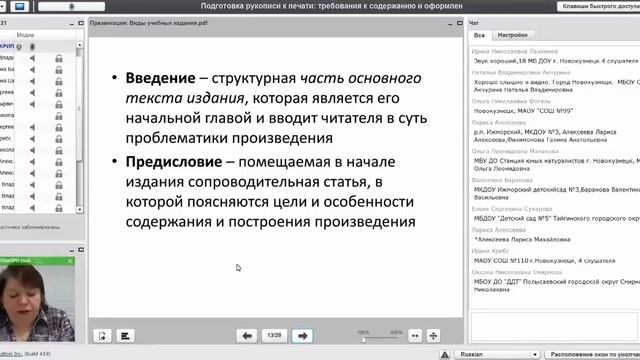Click the BigBlueButton link at the bottom left
The width and height of the screenshot is (640, 360).
pyautogui.click(x=11, y=354)
